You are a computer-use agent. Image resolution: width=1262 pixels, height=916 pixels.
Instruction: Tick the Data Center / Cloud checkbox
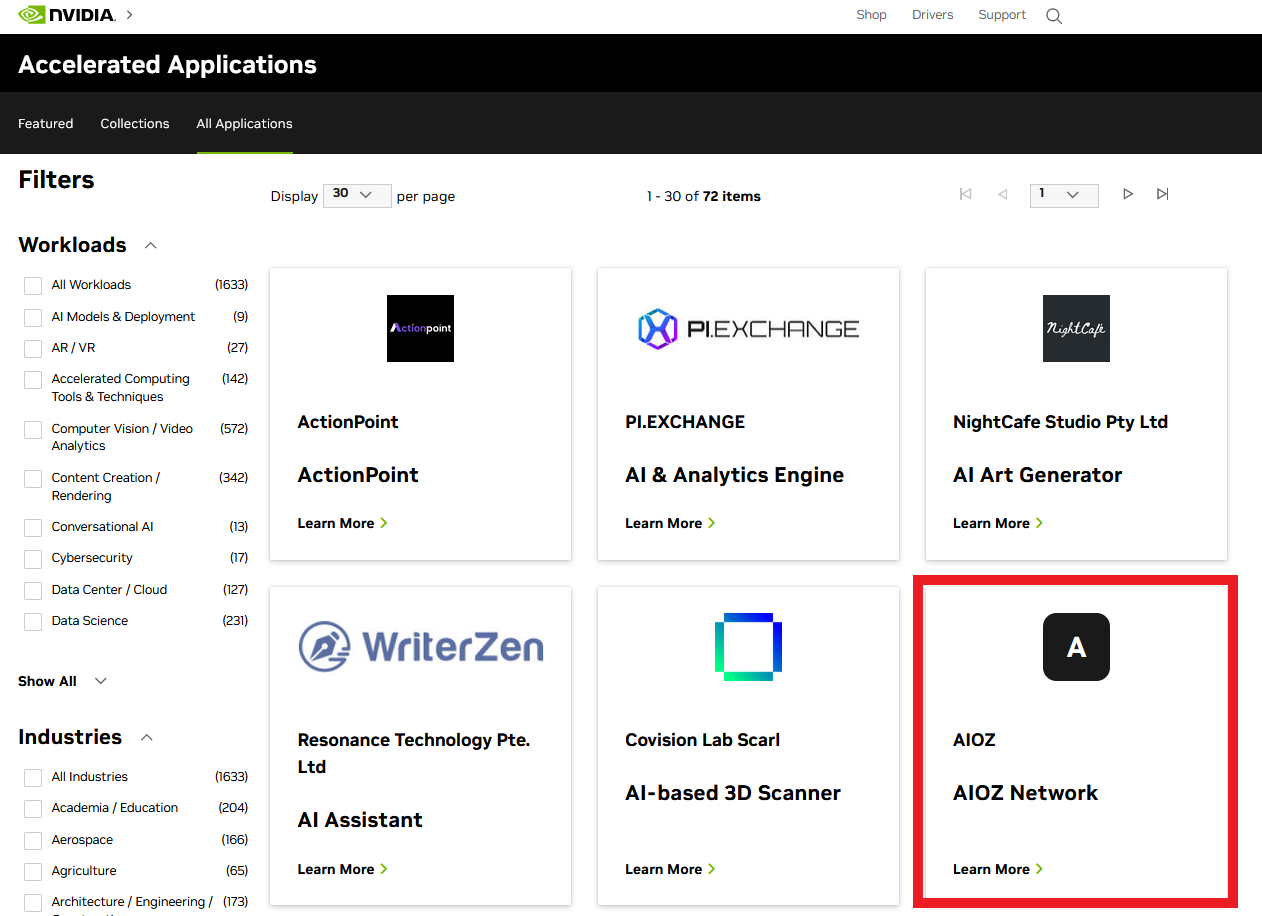coord(33,591)
